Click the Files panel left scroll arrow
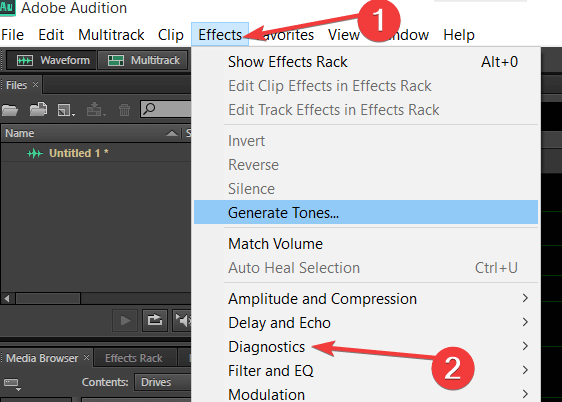 7,298
